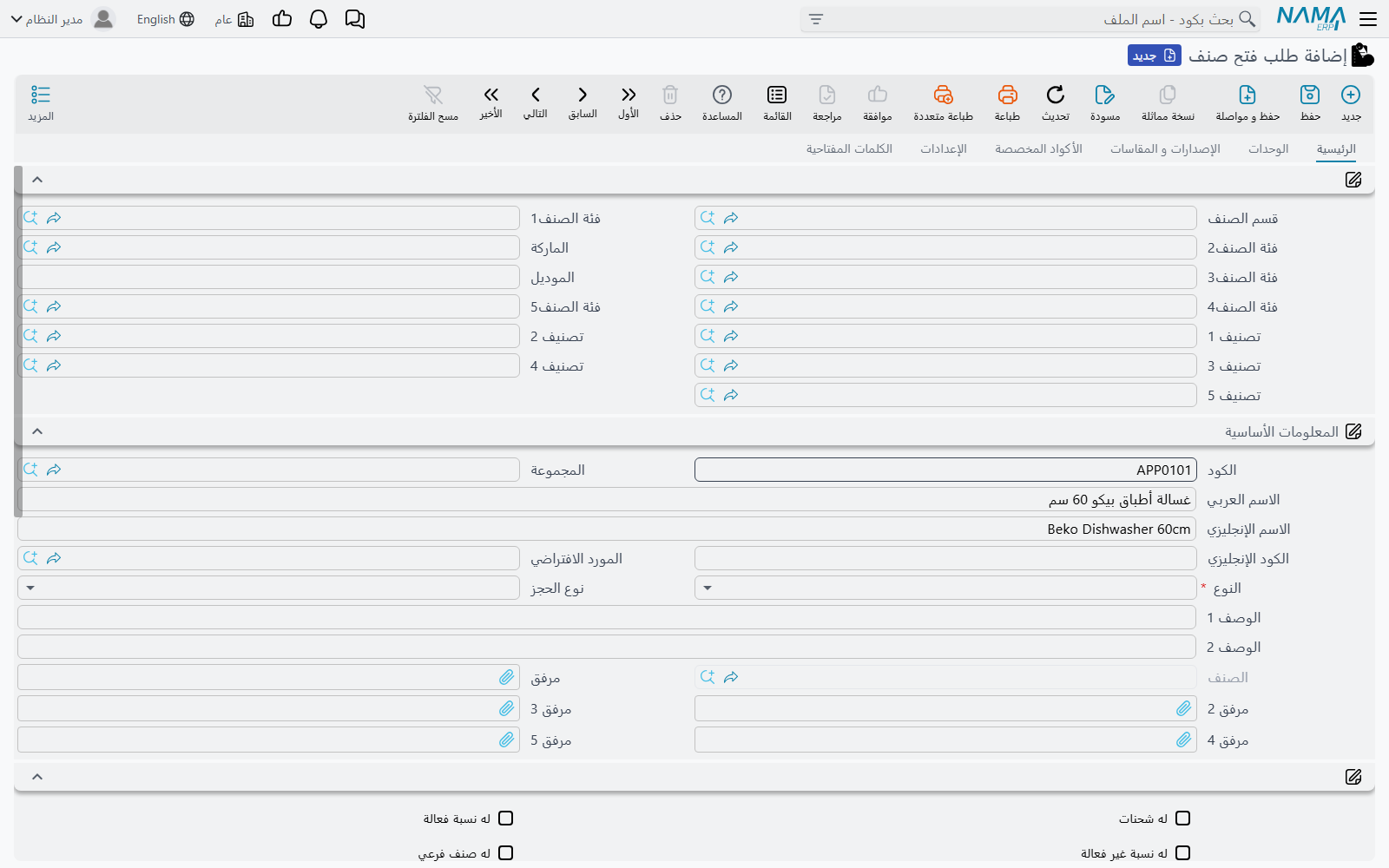
Task: Click search icon in المجموعة field
Action: [x=30, y=470]
